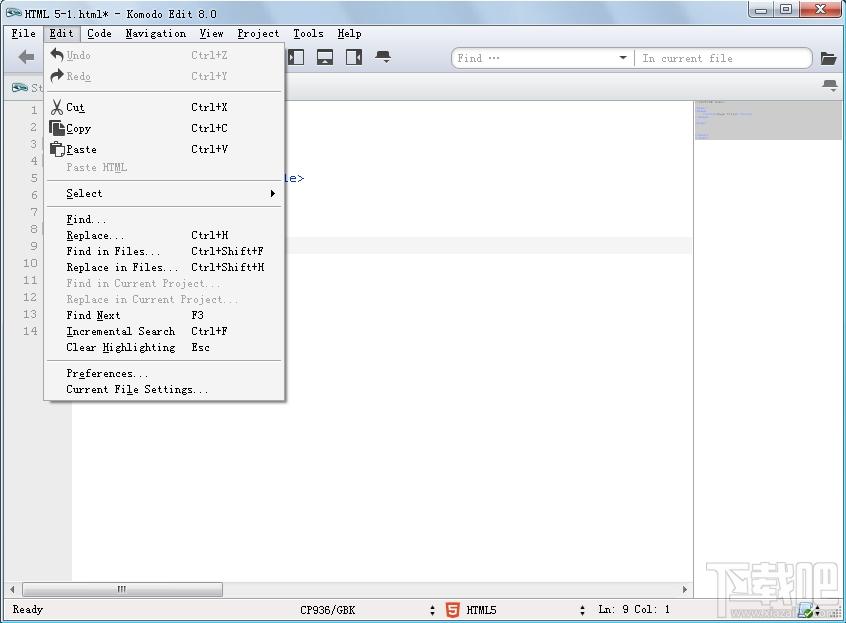Click the focus mode hat icon in toolbar
The width and height of the screenshot is (846, 623).
coord(383,56)
